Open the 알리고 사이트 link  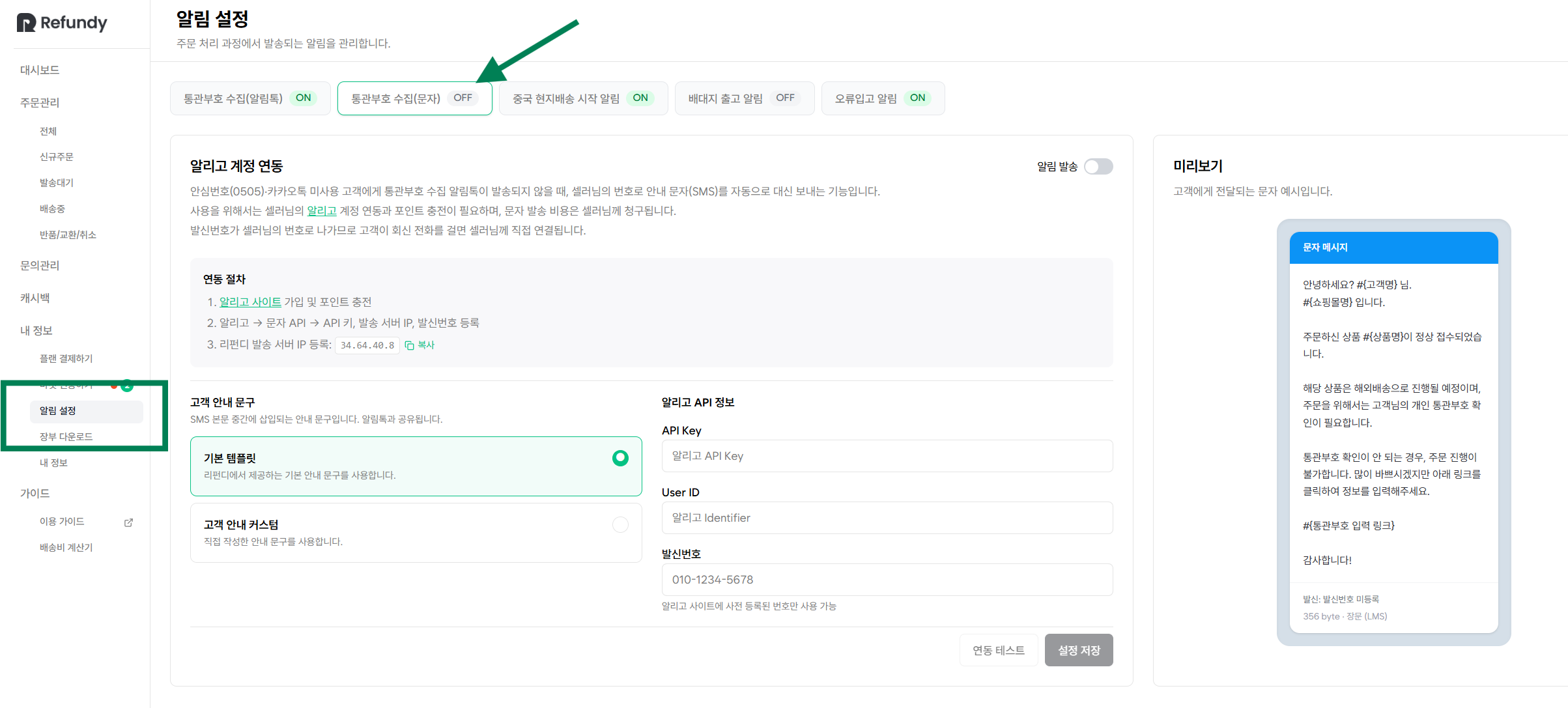250,302
